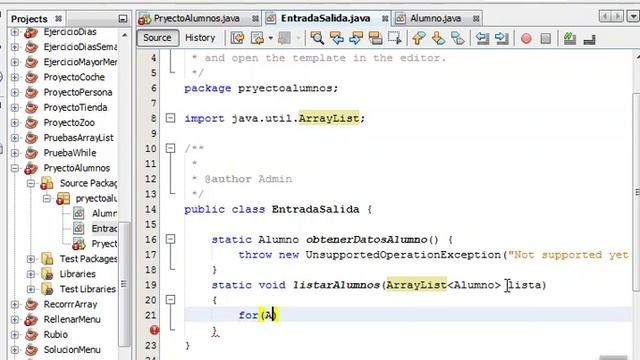The image size is (640, 360).
Task: Go to the previous search occurrence
Action: 337,38
